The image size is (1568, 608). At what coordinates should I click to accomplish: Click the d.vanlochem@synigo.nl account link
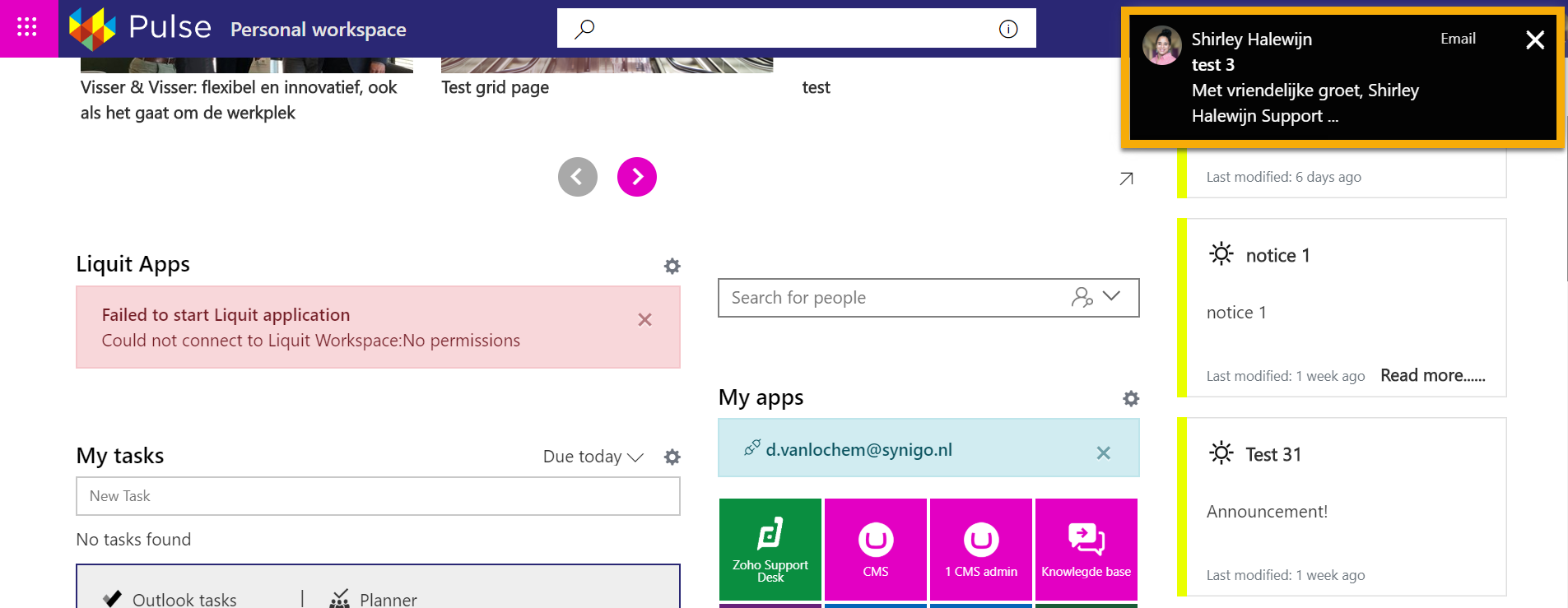858,449
